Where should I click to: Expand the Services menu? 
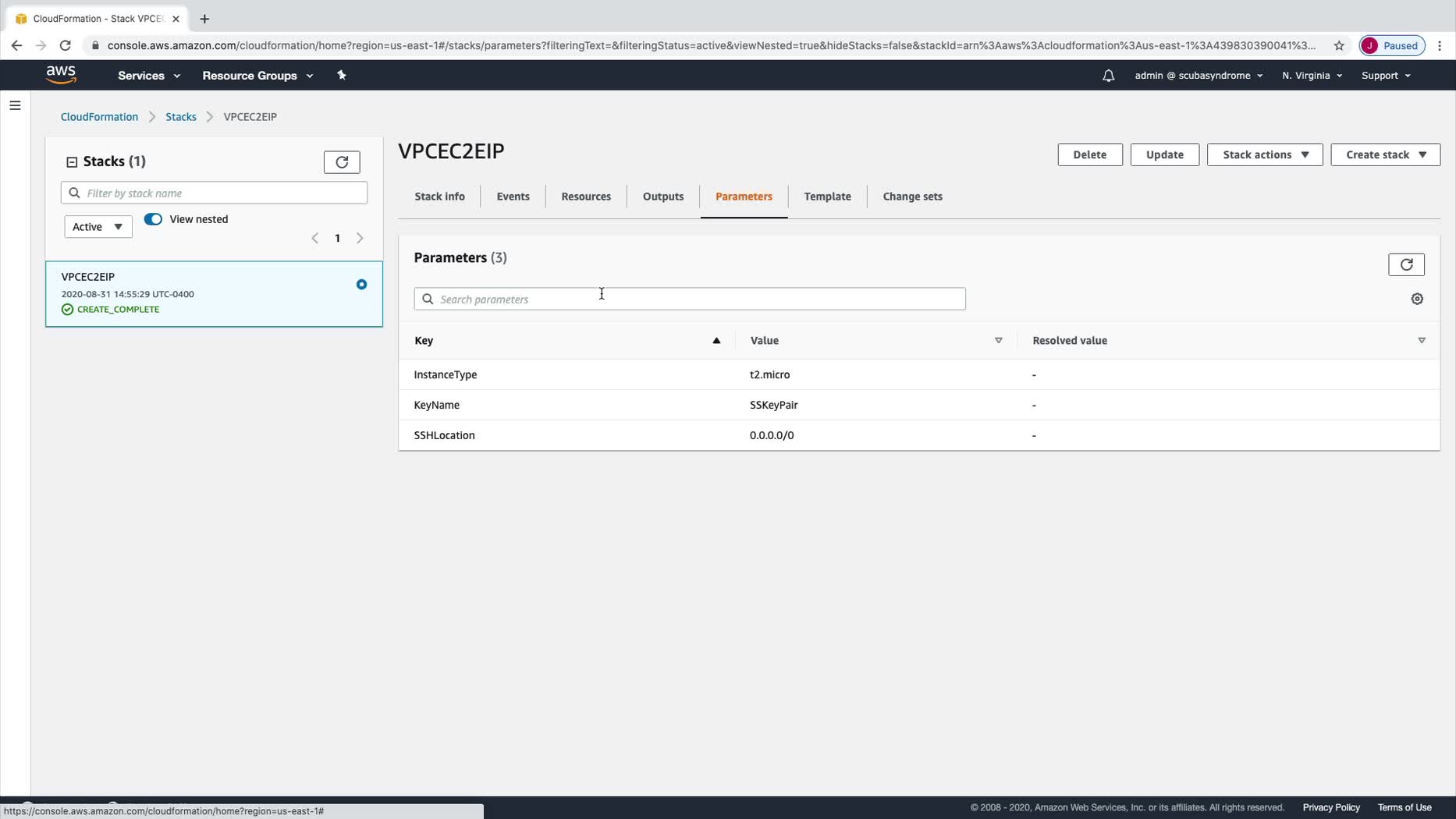coord(149,76)
